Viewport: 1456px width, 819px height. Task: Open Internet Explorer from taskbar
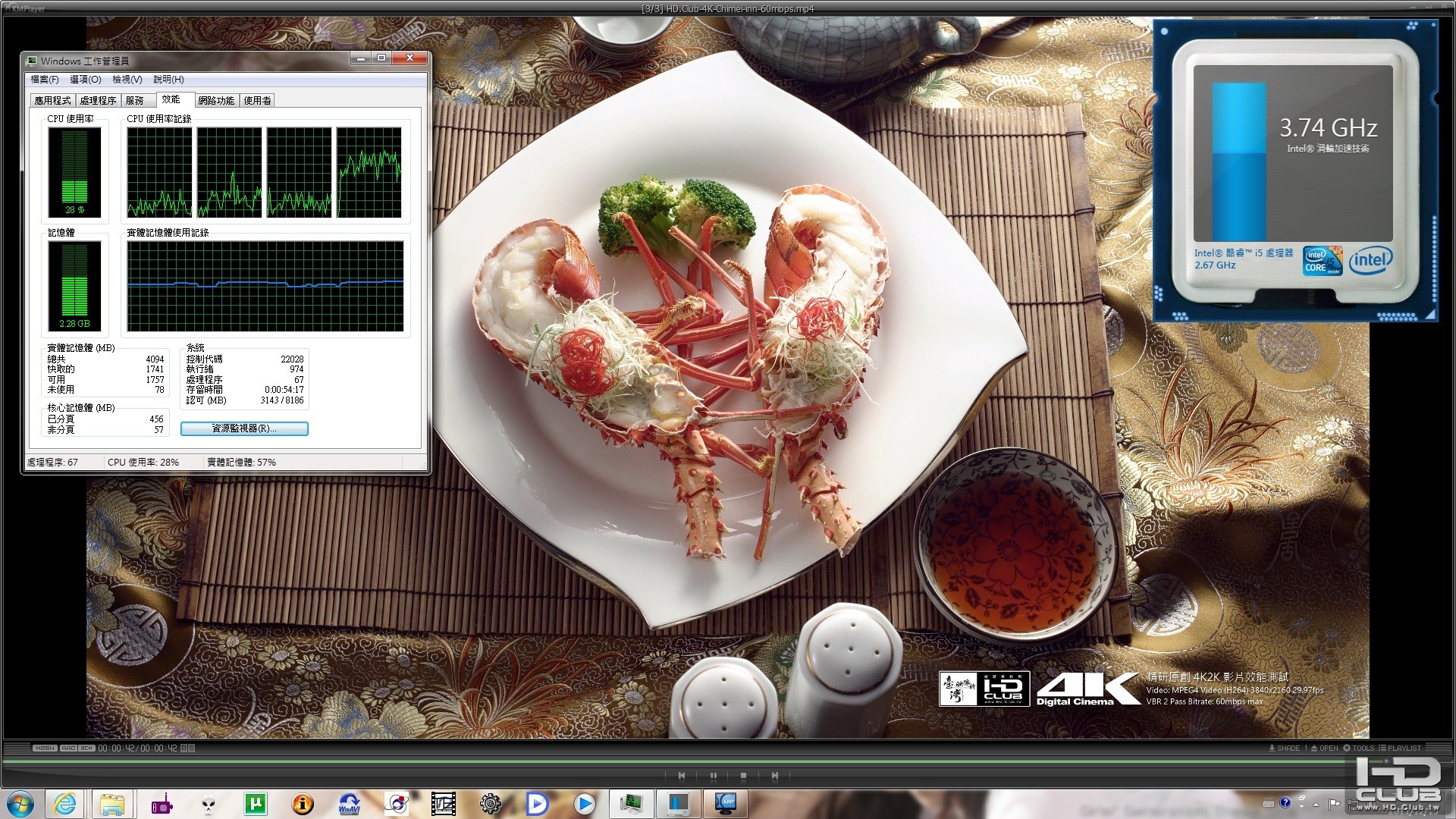(65, 804)
